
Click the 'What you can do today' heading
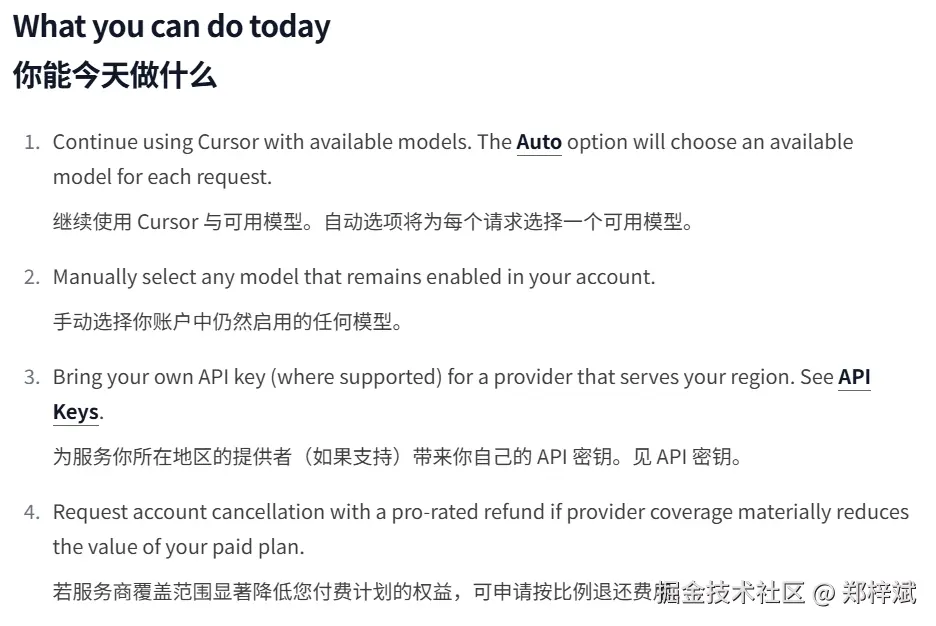[172, 27]
